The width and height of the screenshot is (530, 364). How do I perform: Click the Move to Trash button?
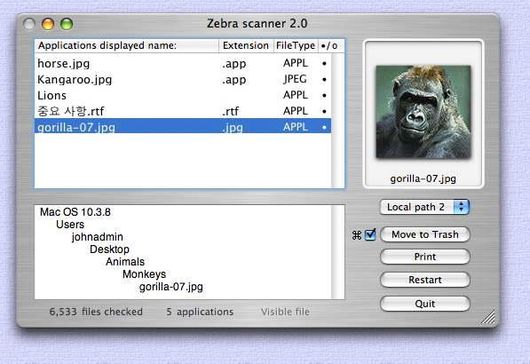[x=425, y=235]
